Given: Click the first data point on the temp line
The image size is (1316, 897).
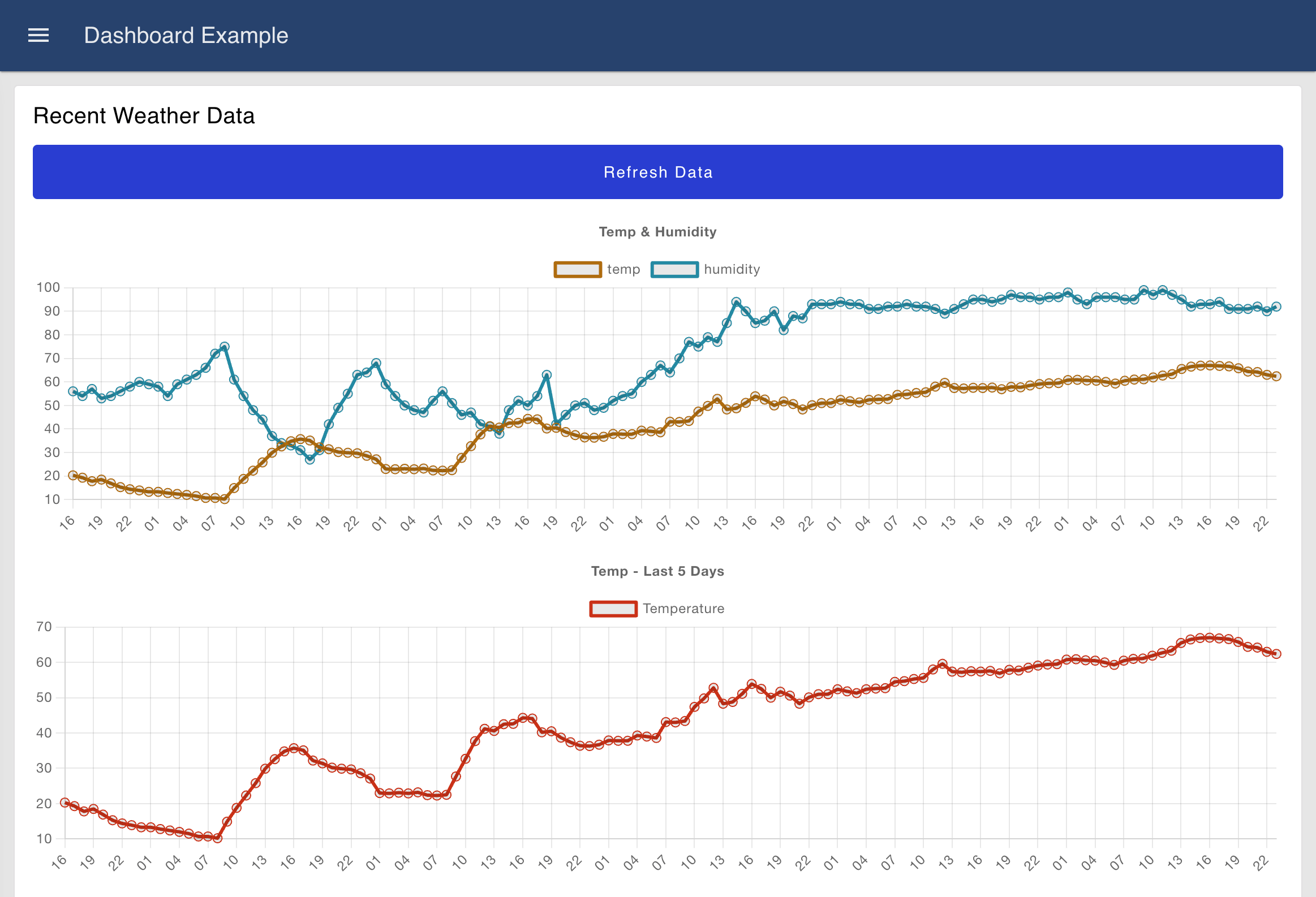Looking at the screenshot, I should coord(72,475).
